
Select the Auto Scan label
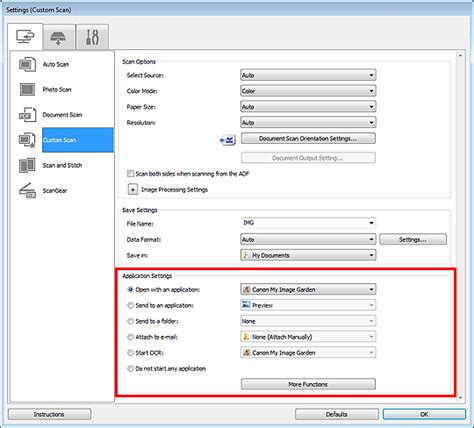pos(56,64)
